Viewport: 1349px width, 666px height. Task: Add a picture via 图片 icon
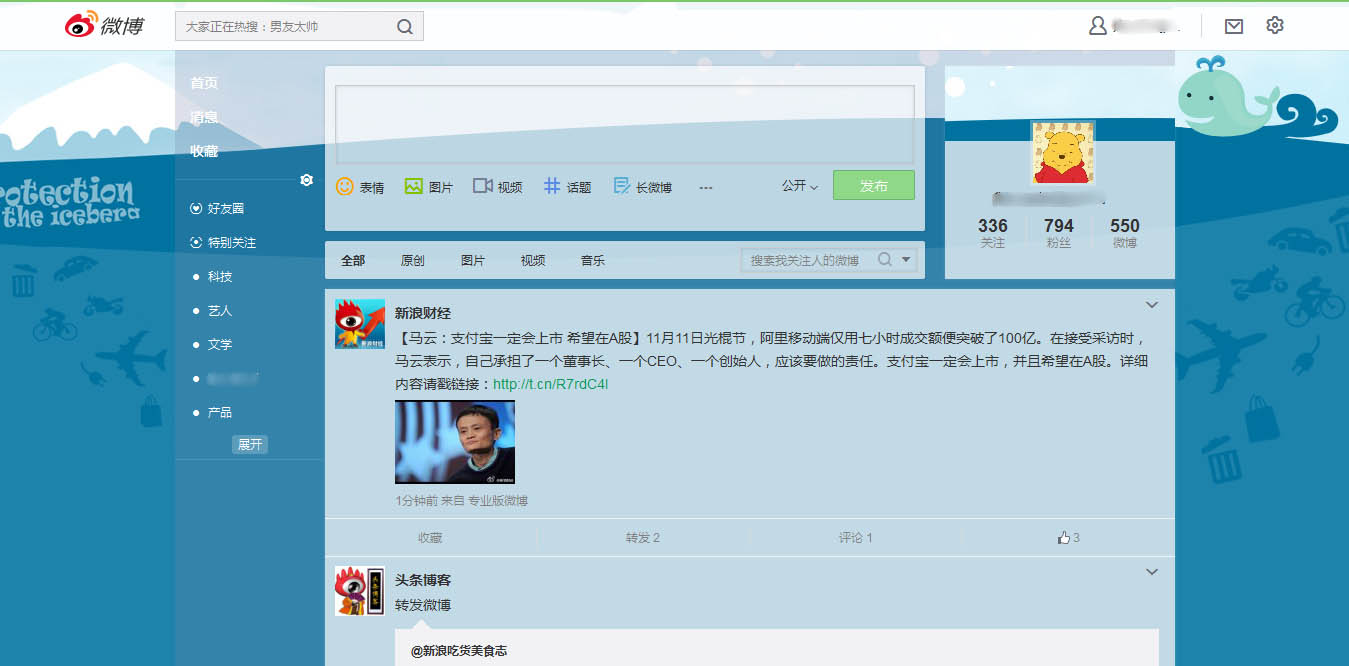pyautogui.click(x=414, y=186)
